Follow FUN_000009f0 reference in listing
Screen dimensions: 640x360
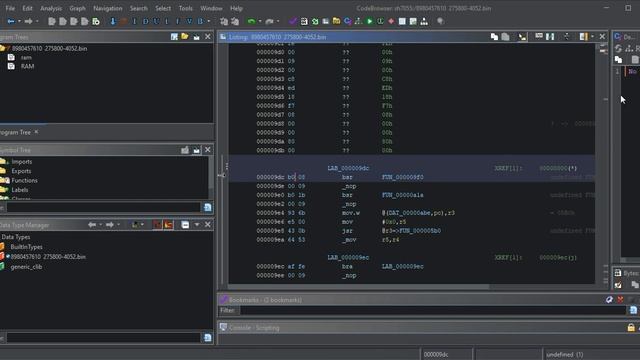[x=402, y=177]
